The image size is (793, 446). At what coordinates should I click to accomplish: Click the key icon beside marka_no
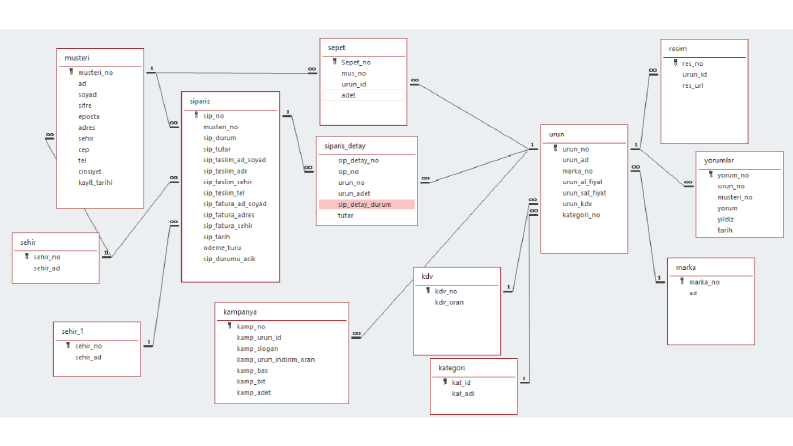(682, 281)
